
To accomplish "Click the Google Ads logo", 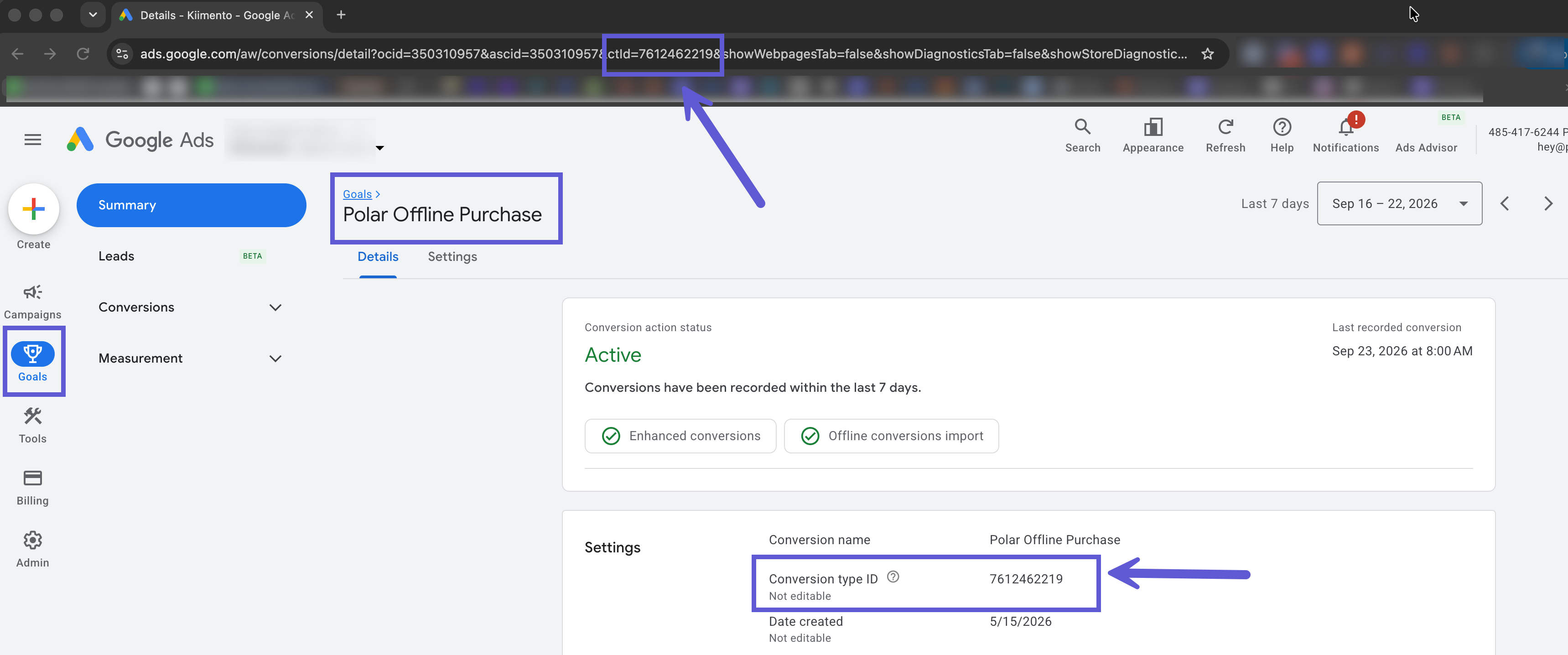I will tap(140, 140).
